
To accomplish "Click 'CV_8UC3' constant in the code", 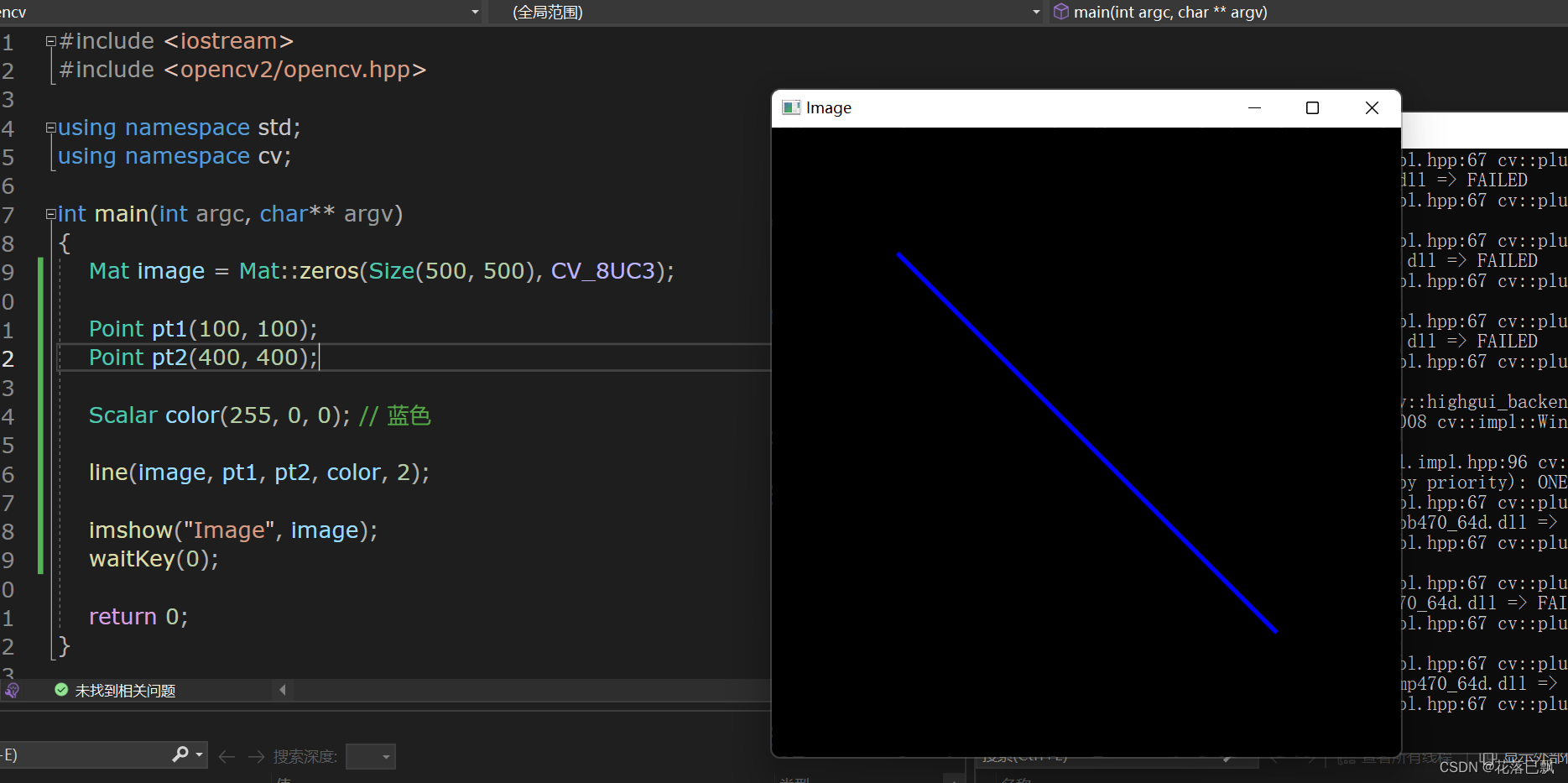I will 603,271.
